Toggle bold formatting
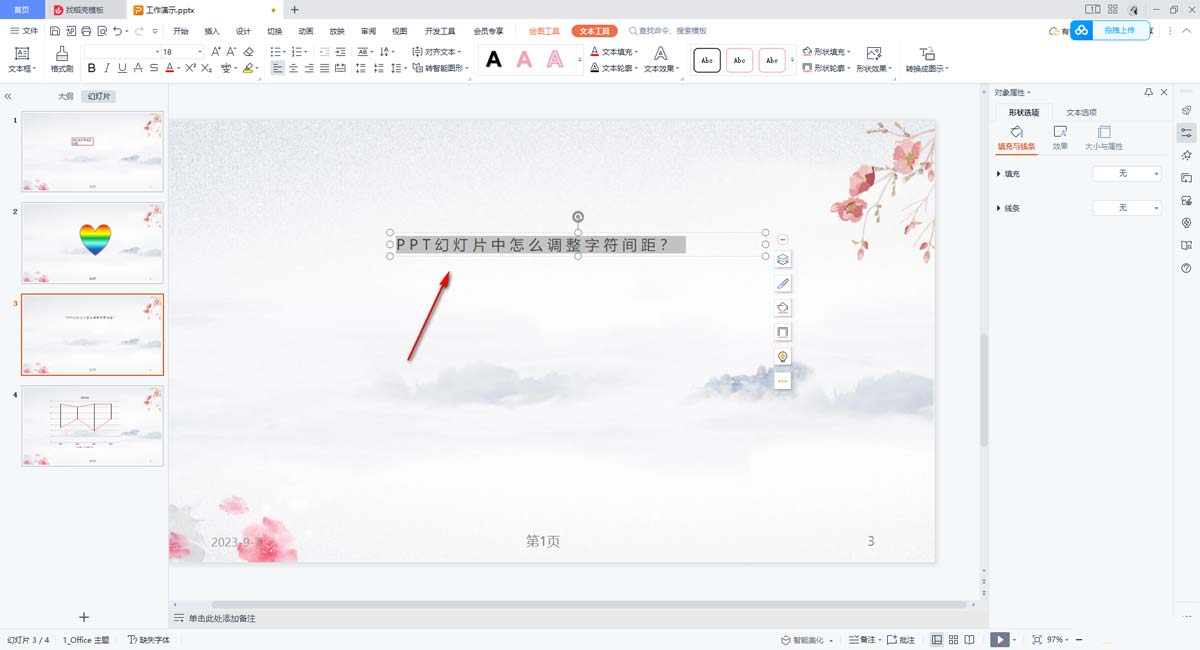The height and width of the screenshot is (650, 1200). pos(92,69)
